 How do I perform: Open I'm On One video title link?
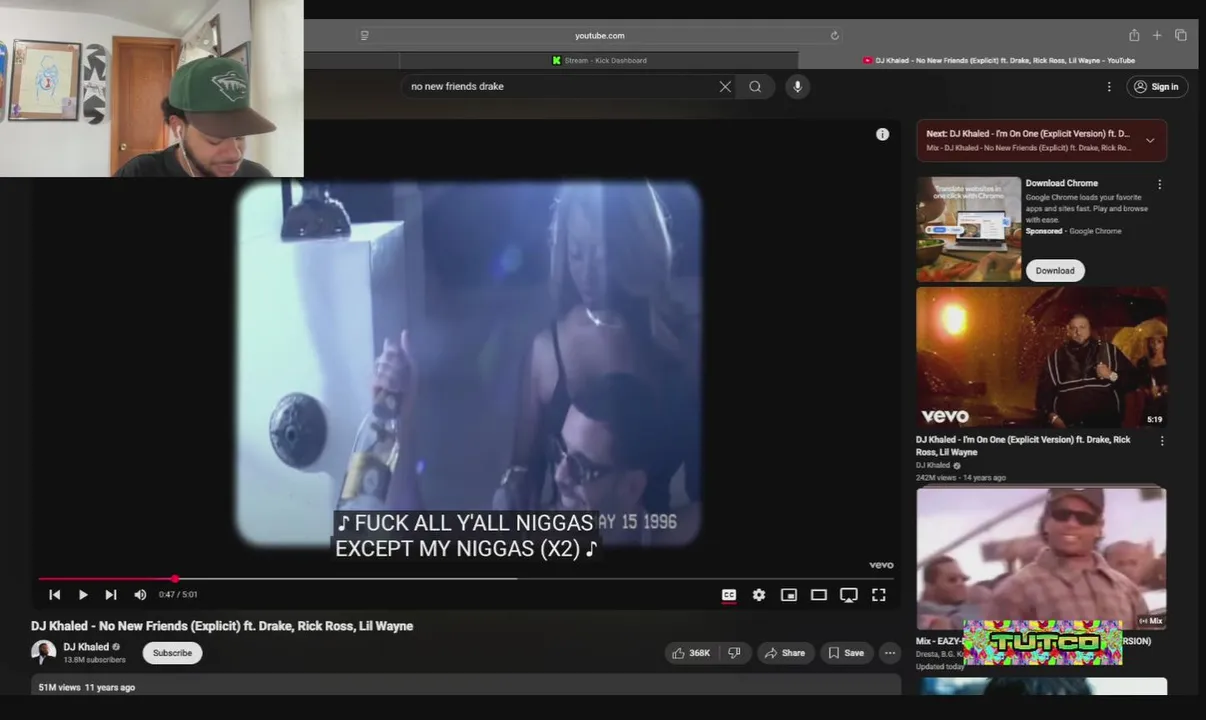1023,446
